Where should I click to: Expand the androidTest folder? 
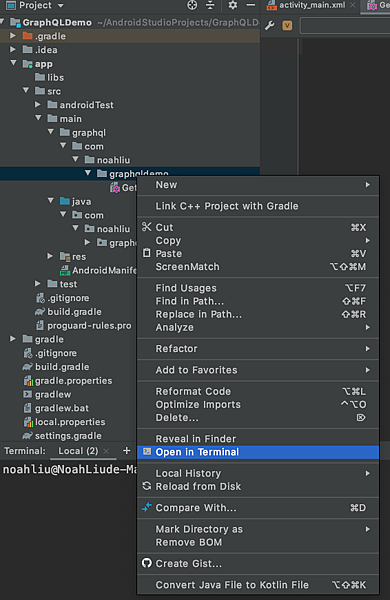(x=38, y=104)
